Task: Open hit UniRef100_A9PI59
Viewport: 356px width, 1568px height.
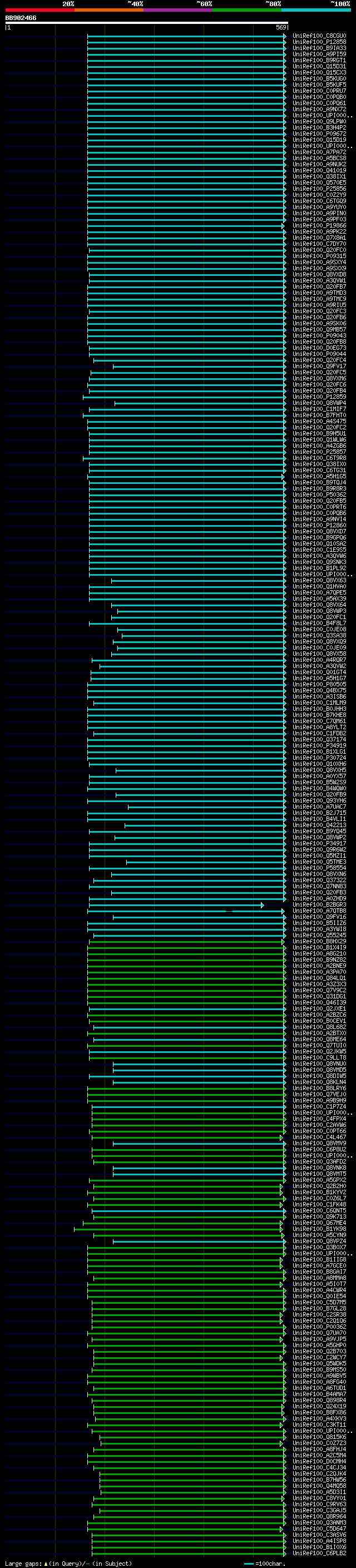Action: point(319,54)
